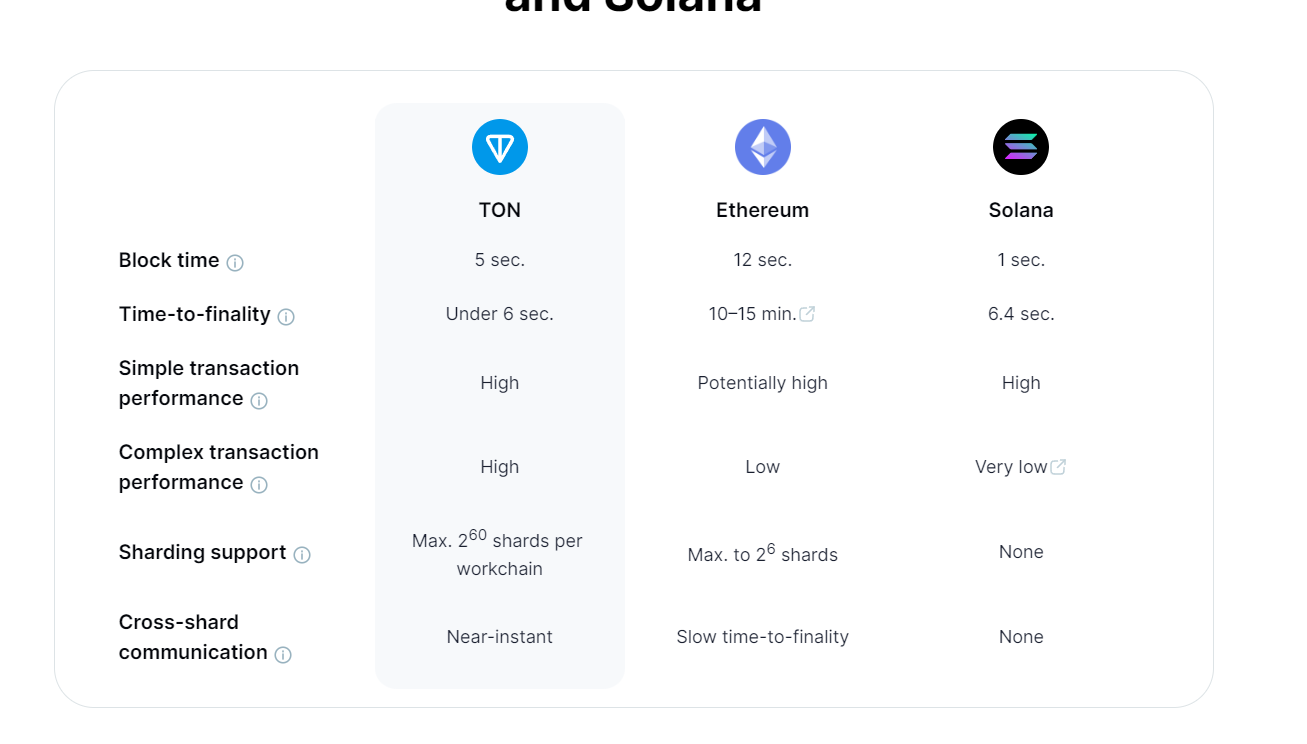The height and width of the screenshot is (744, 1307).
Task: Click info icon for Simple transaction performance
Action: pyautogui.click(x=259, y=401)
